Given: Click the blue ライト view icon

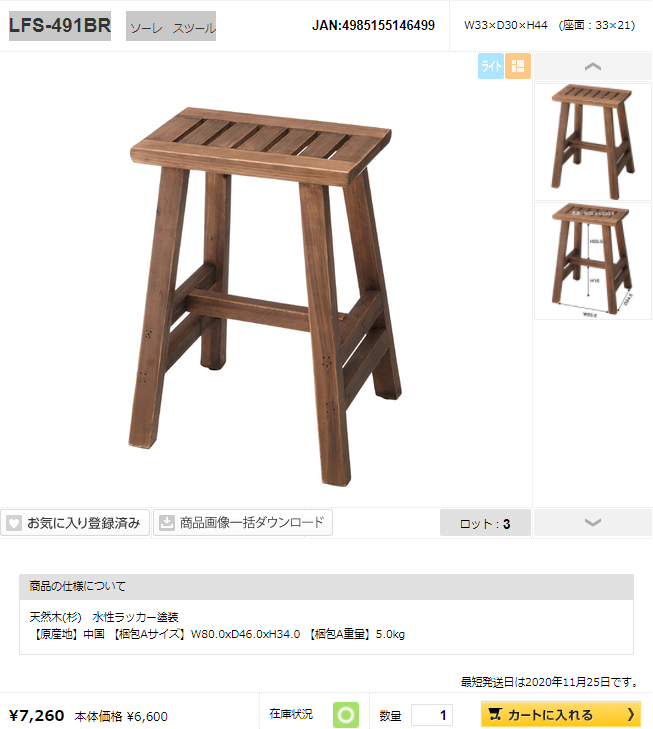Looking at the screenshot, I should 491,66.
